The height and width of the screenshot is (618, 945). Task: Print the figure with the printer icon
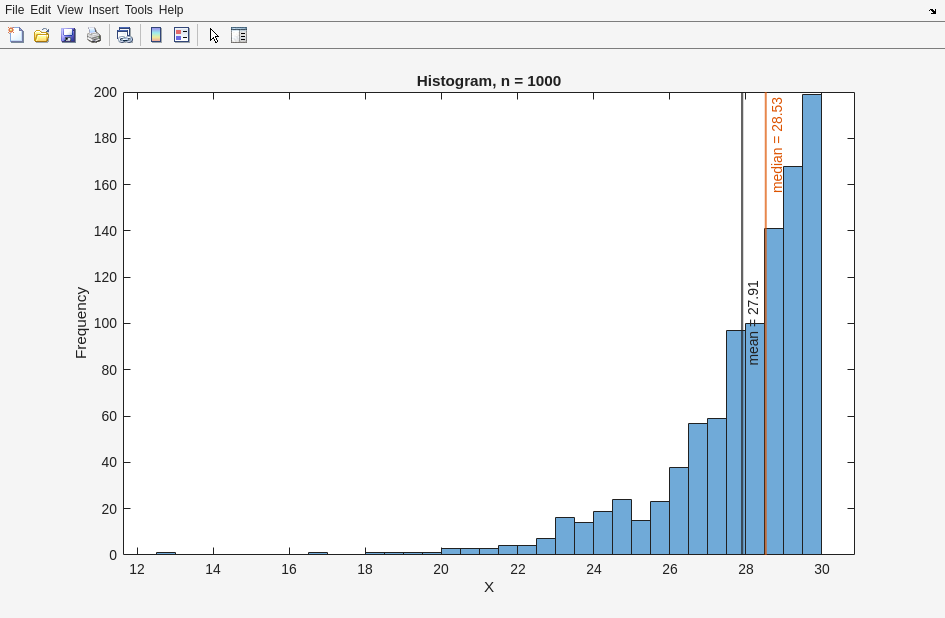tap(94, 35)
